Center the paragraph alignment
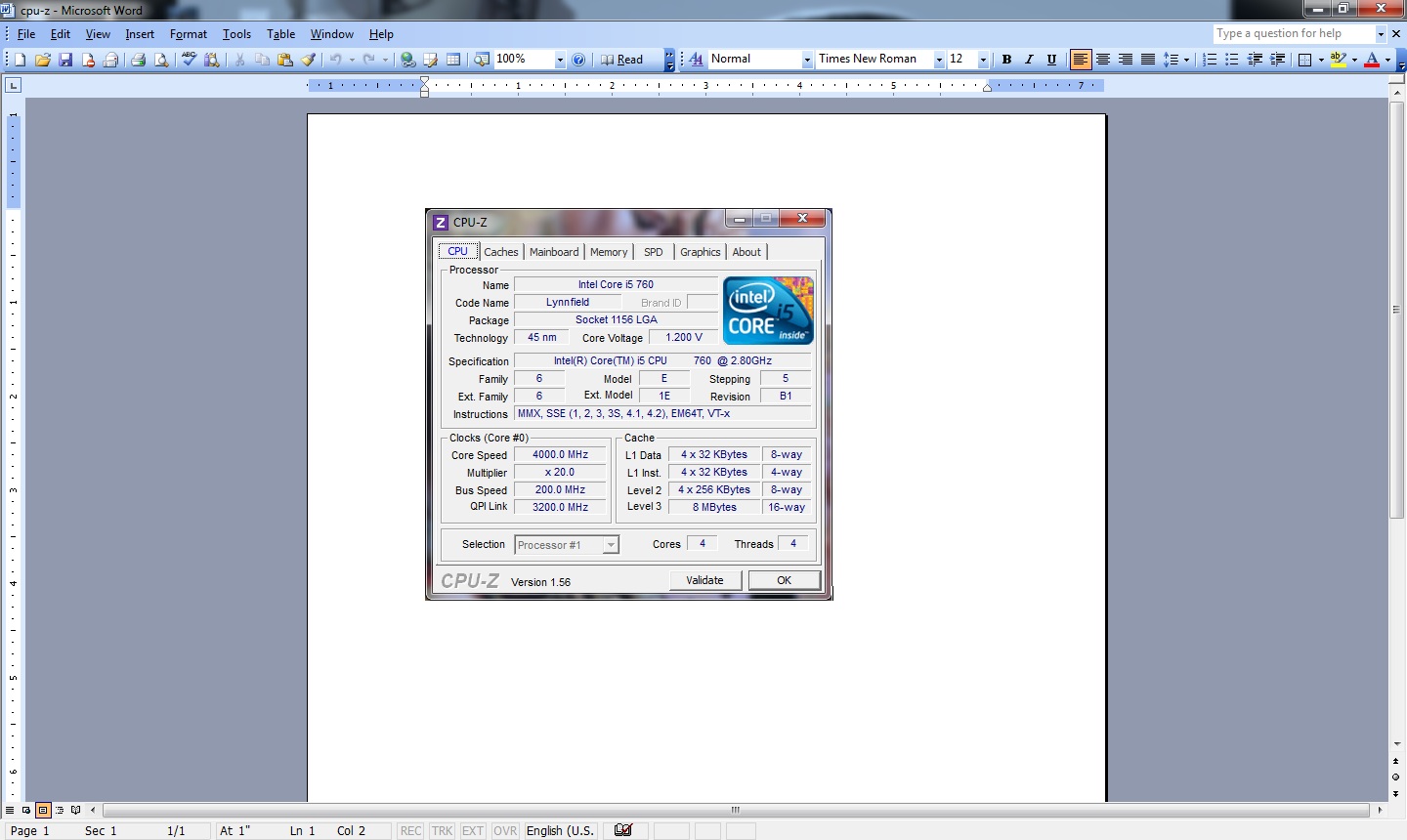The width and height of the screenshot is (1407, 840). [x=1103, y=60]
